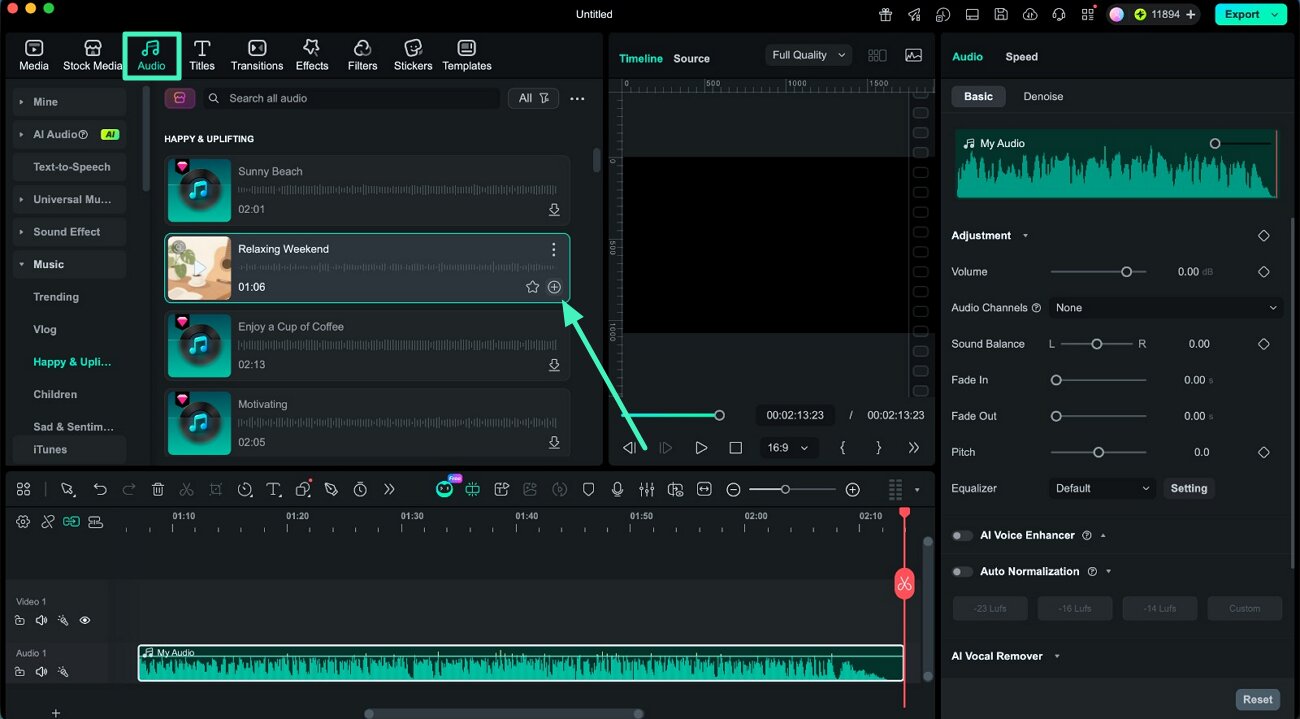The height and width of the screenshot is (719, 1300).
Task: Mute the Audio 1 track
Action: 41,672
